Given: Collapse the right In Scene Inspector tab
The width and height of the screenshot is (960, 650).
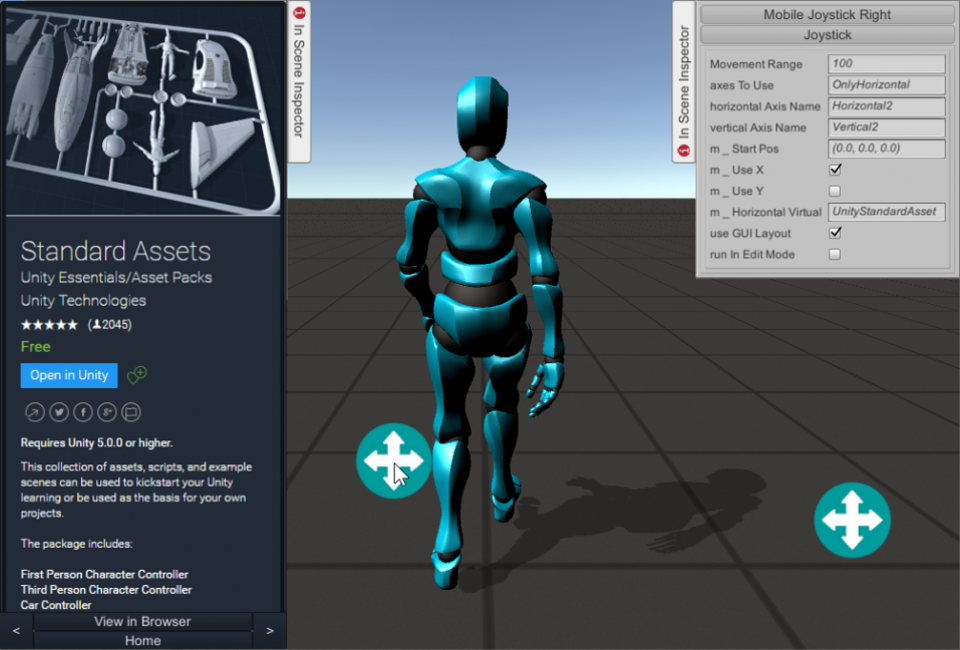Looking at the screenshot, I should click(x=684, y=81).
